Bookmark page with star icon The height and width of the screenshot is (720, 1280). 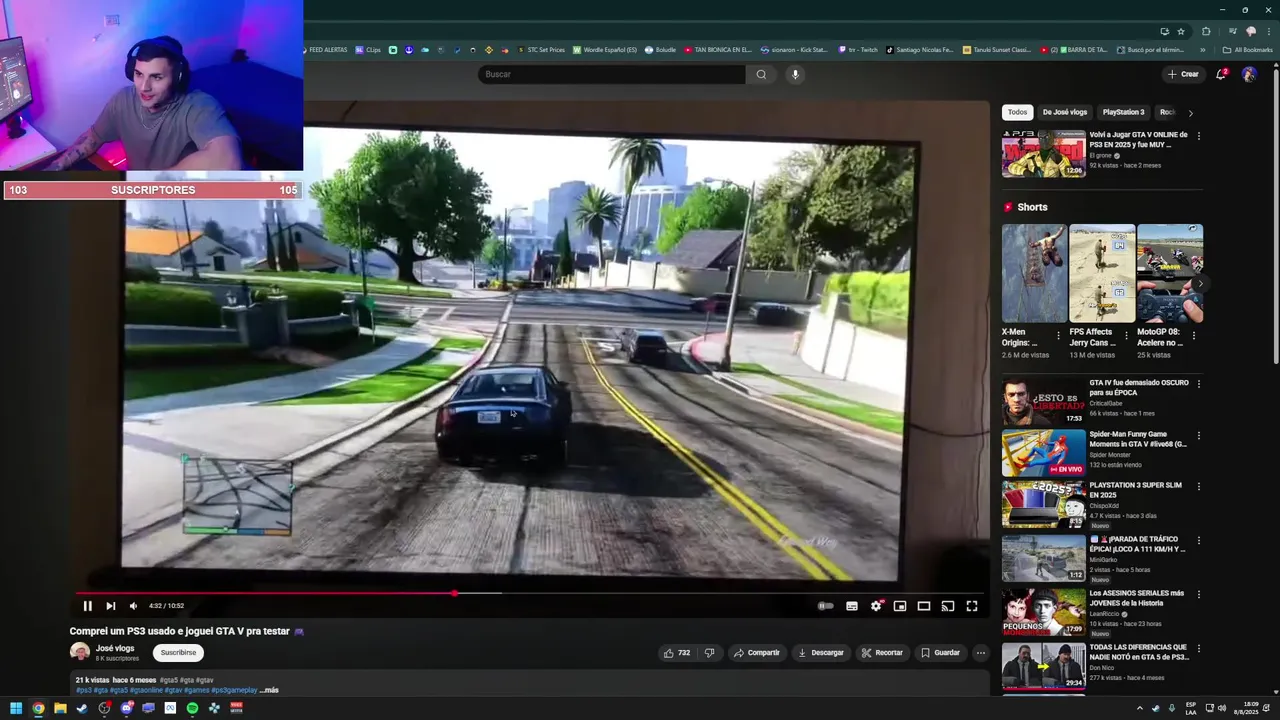pyautogui.click(x=1181, y=31)
